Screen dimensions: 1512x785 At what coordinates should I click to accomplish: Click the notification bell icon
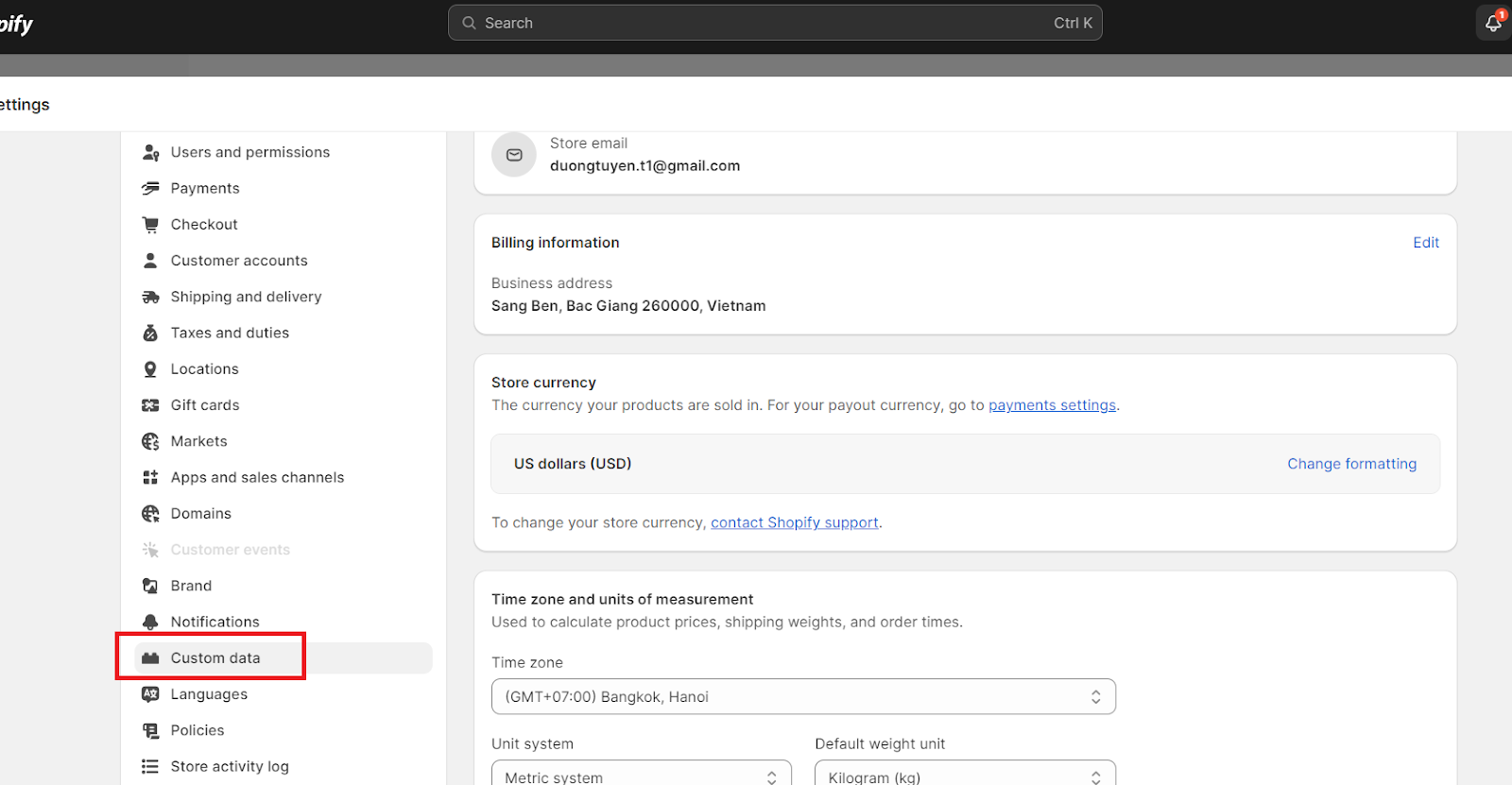pyautogui.click(x=1493, y=23)
